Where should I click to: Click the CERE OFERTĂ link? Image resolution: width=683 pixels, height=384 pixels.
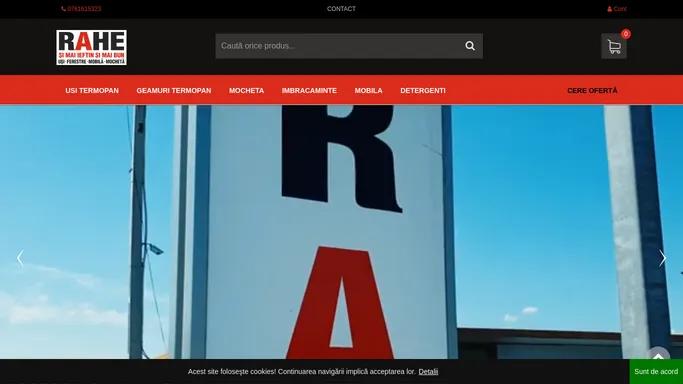coord(592,91)
